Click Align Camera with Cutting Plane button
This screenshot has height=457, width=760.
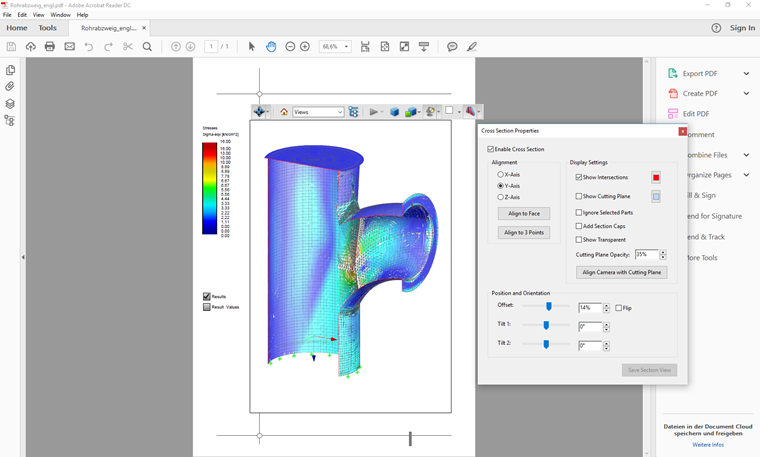(622, 272)
